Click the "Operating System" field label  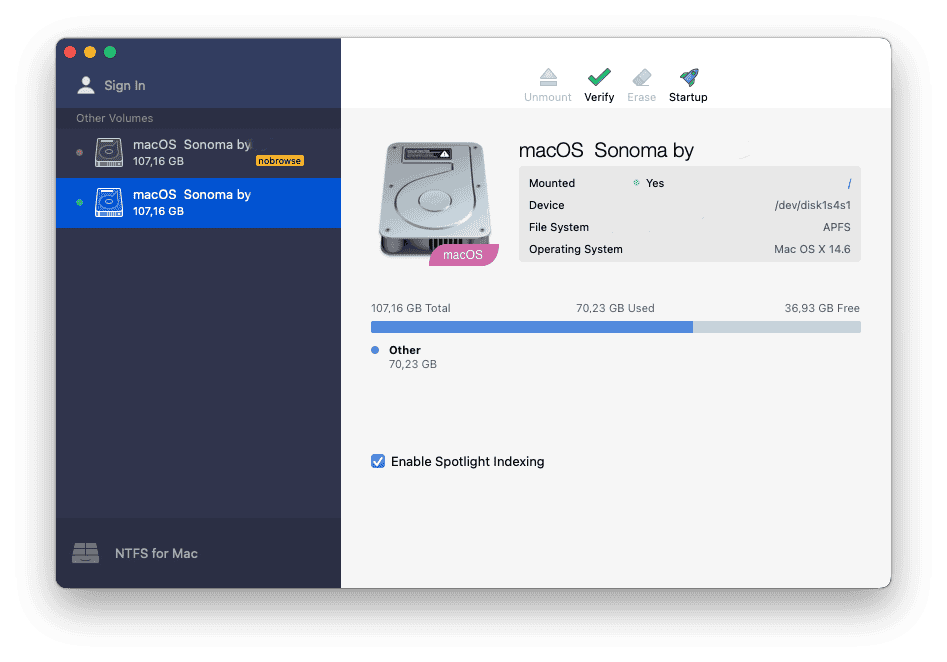576,249
